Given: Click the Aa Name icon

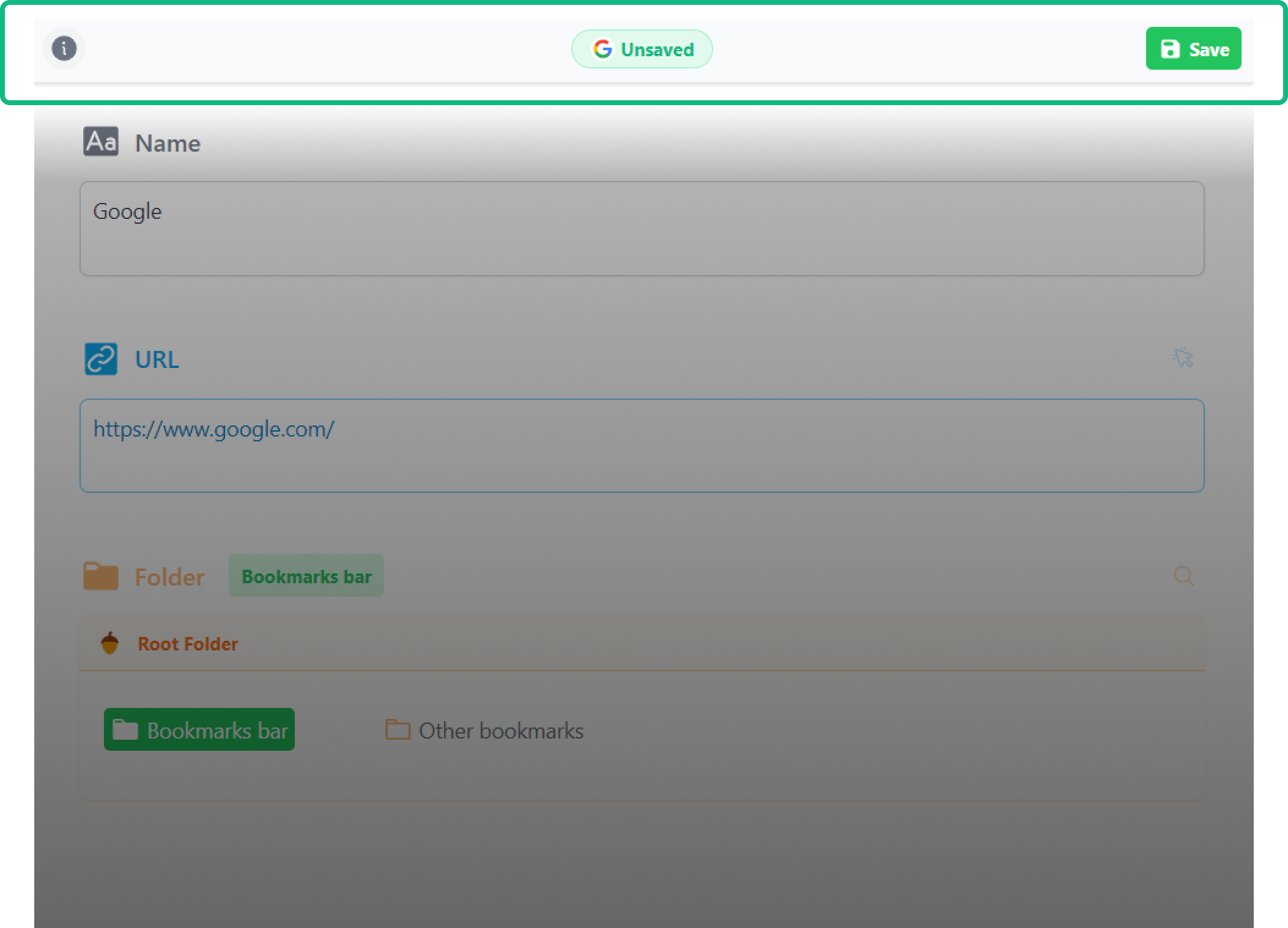Looking at the screenshot, I should [101, 142].
